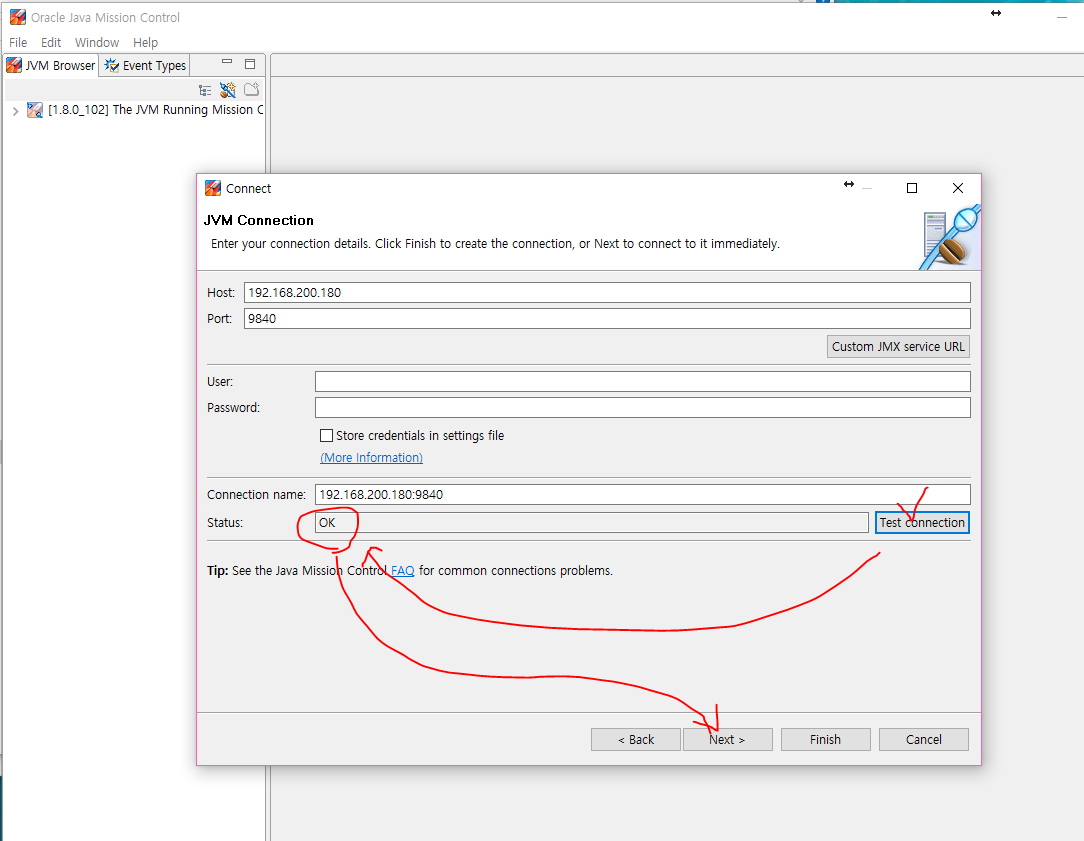
Task: Minimize the JVM Browser view panel
Action: [227, 62]
